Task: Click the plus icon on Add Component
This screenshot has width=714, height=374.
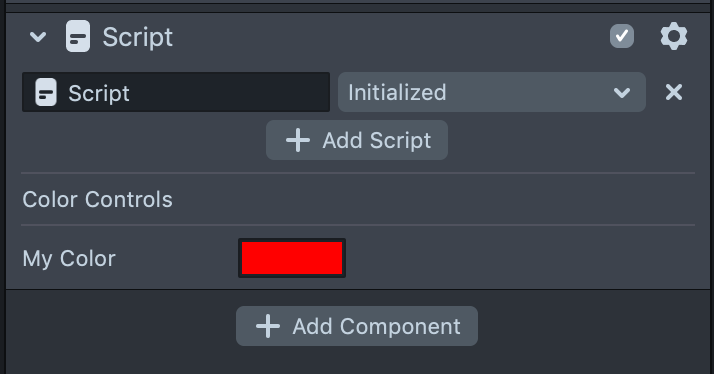Action: click(268, 326)
